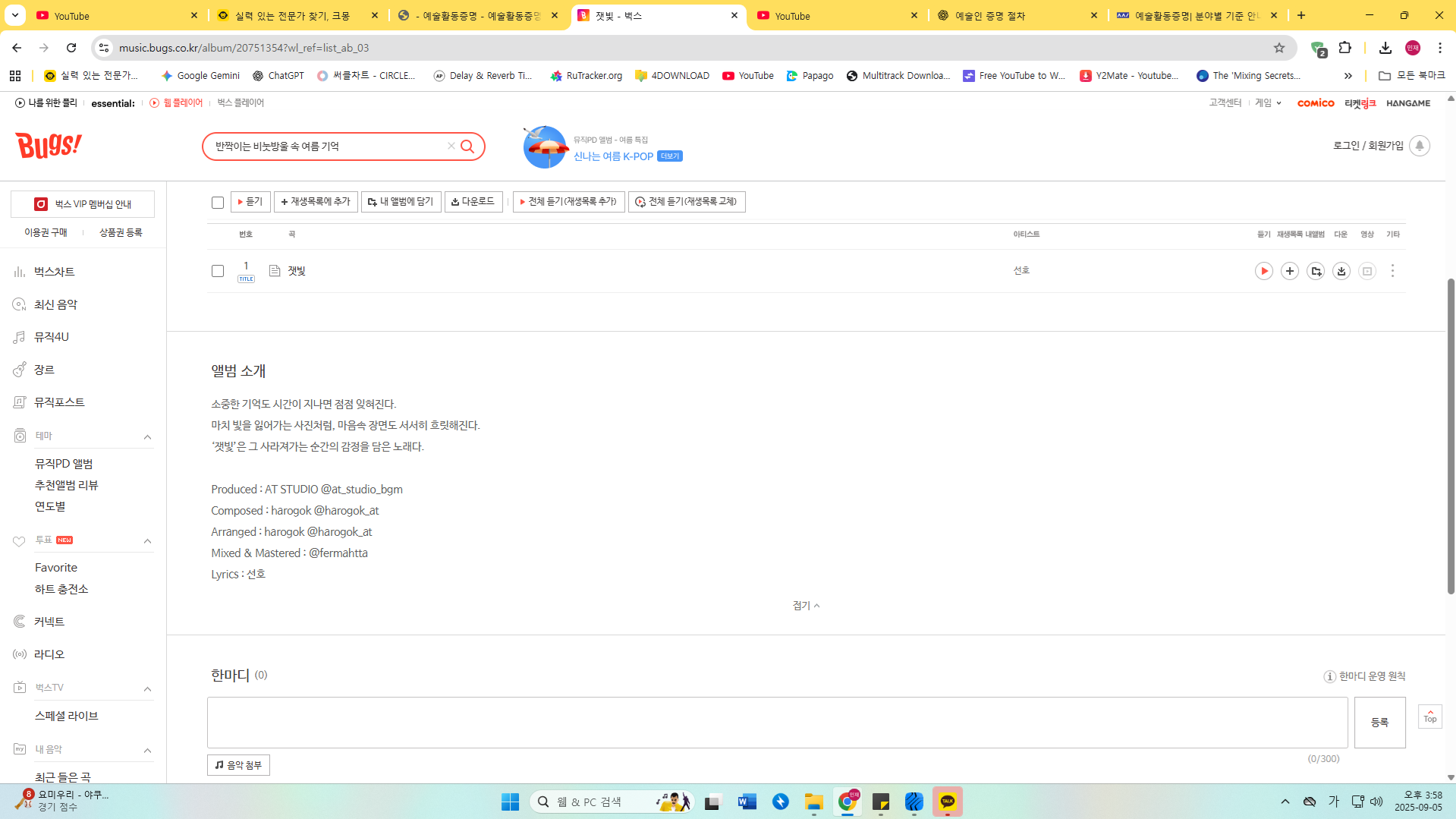Play the track 잿빛
Screen dimensions: 1456x819
coord(1263,271)
